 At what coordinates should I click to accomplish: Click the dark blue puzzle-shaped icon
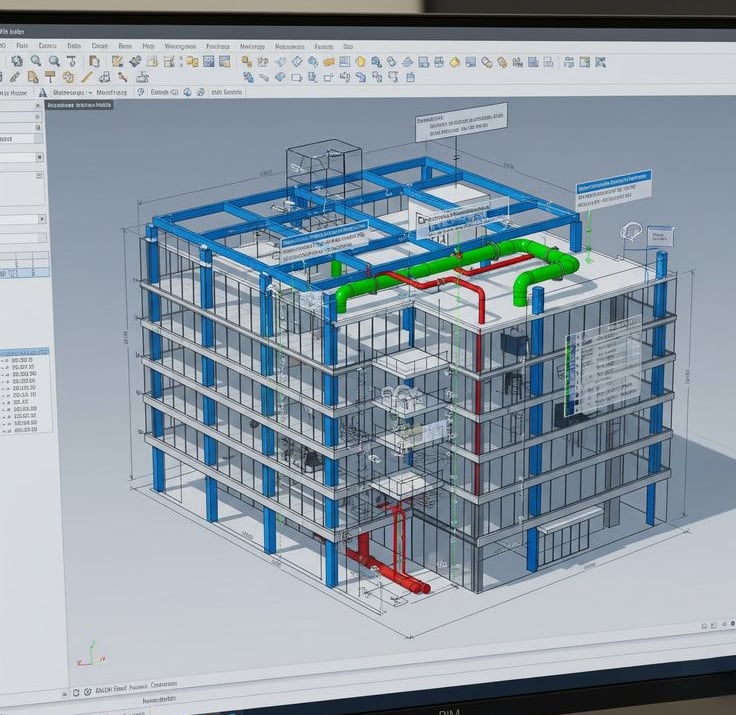click(136, 61)
